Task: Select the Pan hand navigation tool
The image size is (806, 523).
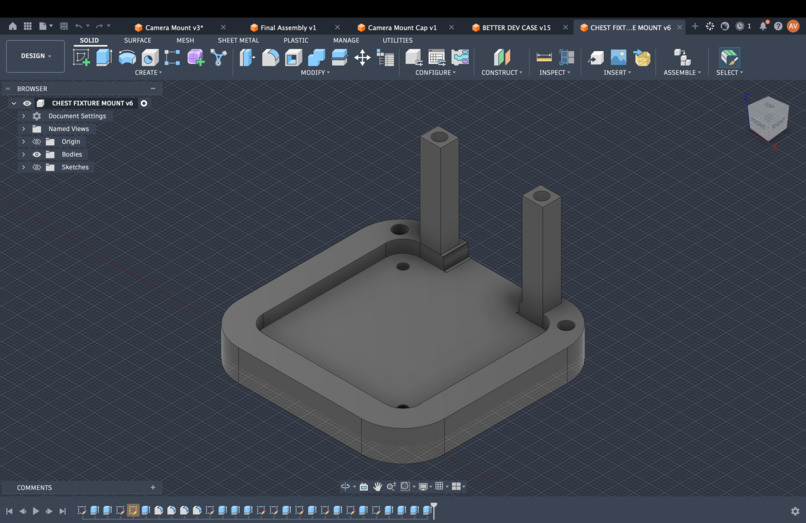Action: (378, 486)
